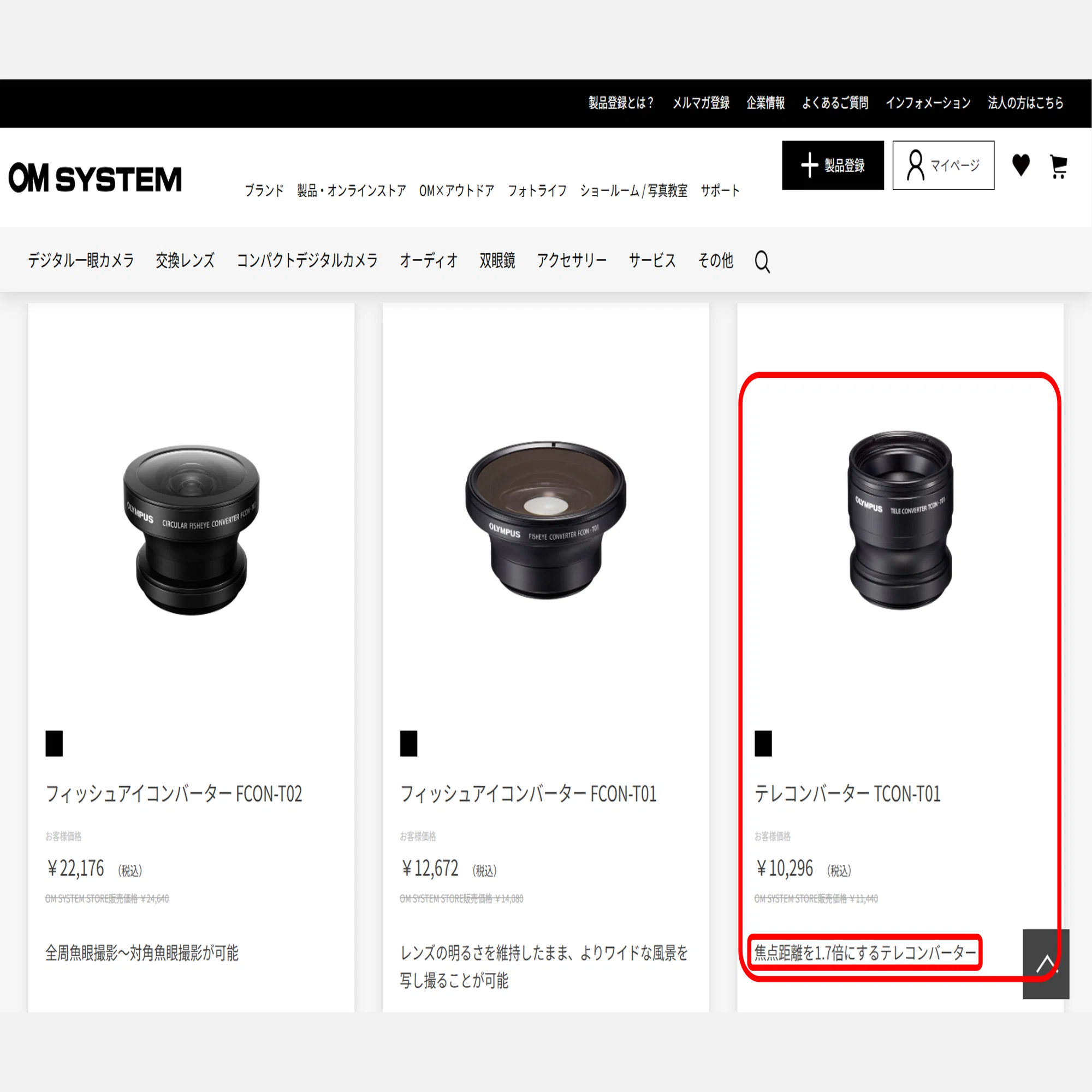
Task: Open サポート menu
Action: click(x=720, y=191)
